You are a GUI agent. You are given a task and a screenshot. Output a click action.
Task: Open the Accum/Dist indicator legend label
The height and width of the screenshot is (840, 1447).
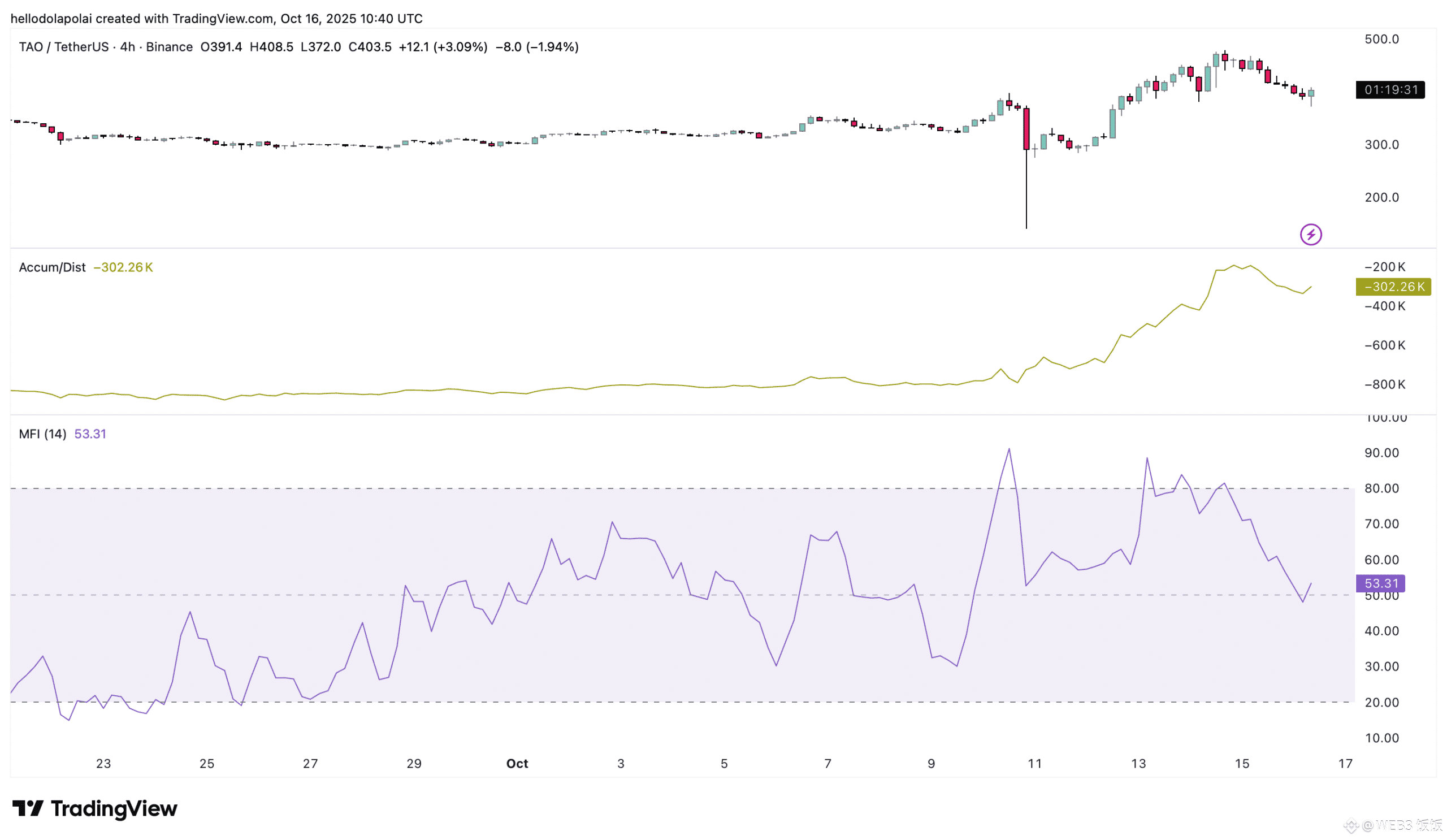(x=52, y=267)
